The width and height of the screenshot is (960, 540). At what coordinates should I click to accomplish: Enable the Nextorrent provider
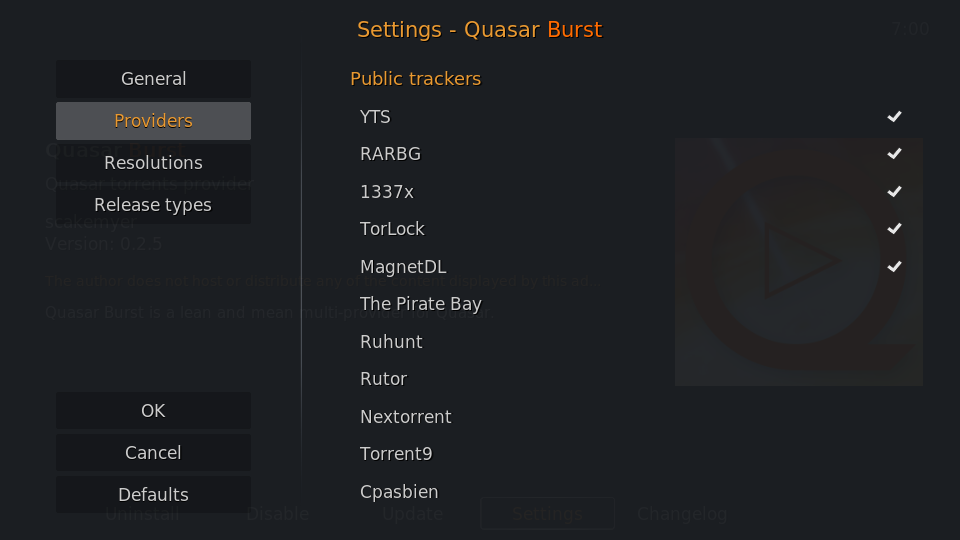pyautogui.click(x=631, y=417)
